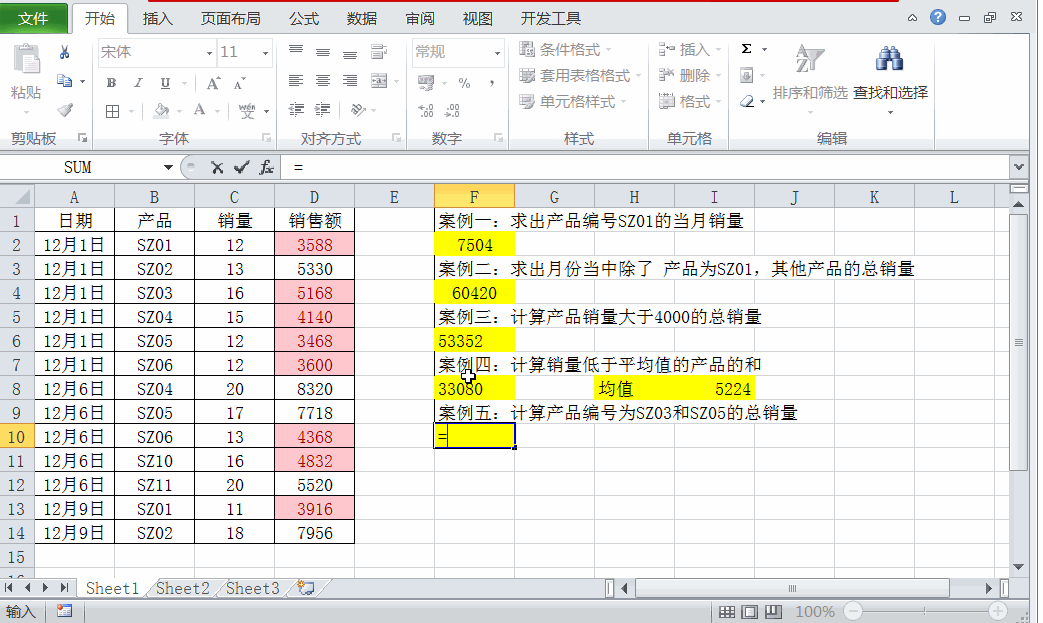
Task: Click the formula bar input field
Action: coord(645,168)
